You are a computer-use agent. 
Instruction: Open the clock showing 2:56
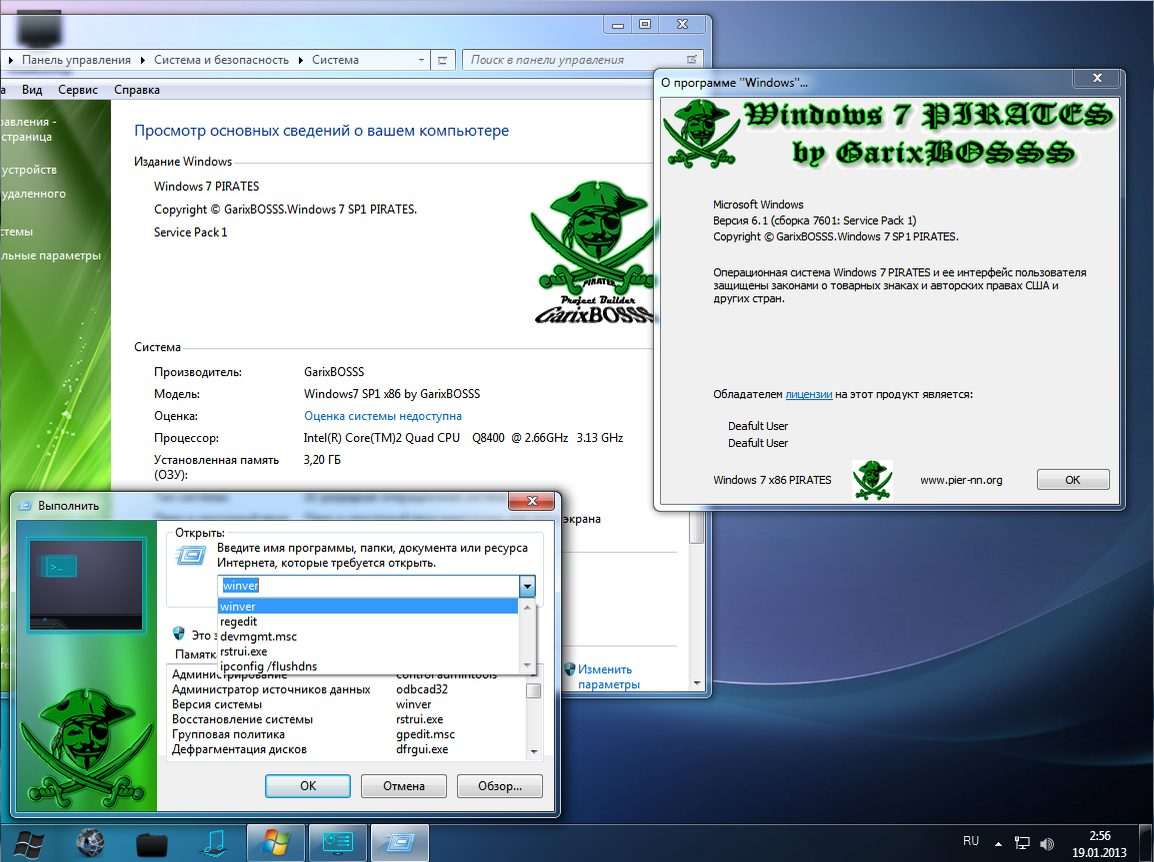1100,844
